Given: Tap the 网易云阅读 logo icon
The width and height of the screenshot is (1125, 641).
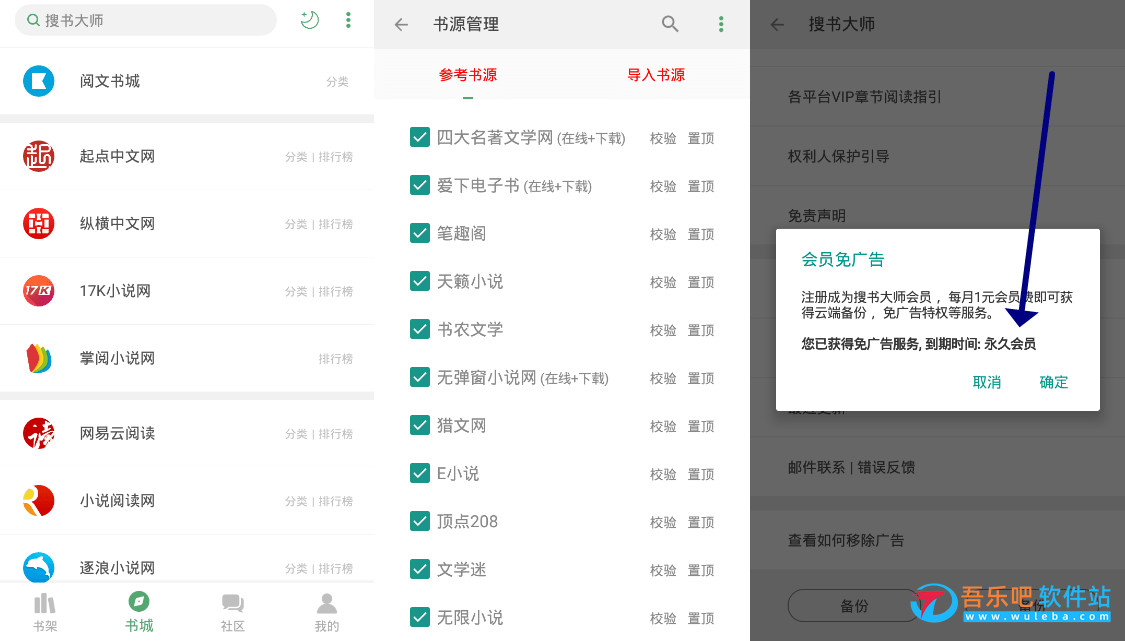Looking at the screenshot, I should pyautogui.click(x=39, y=433).
